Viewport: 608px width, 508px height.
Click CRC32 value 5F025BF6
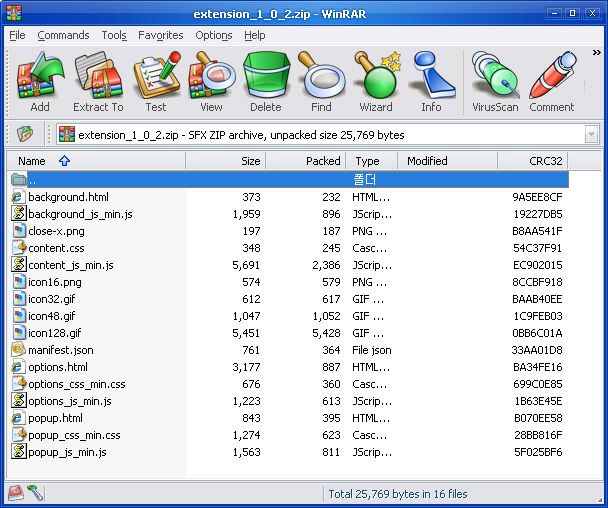[x=538, y=452]
